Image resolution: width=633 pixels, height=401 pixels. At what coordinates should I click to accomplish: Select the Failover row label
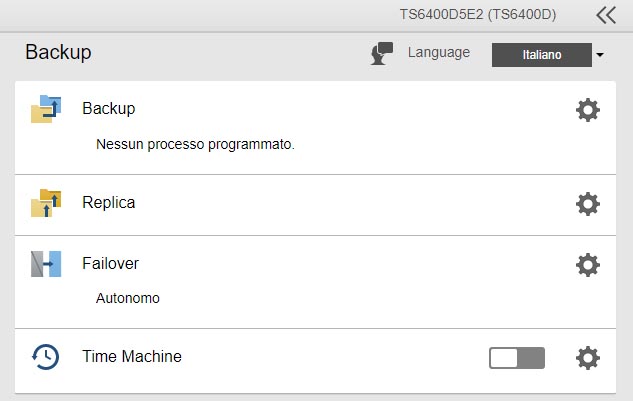(x=110, y=264)
